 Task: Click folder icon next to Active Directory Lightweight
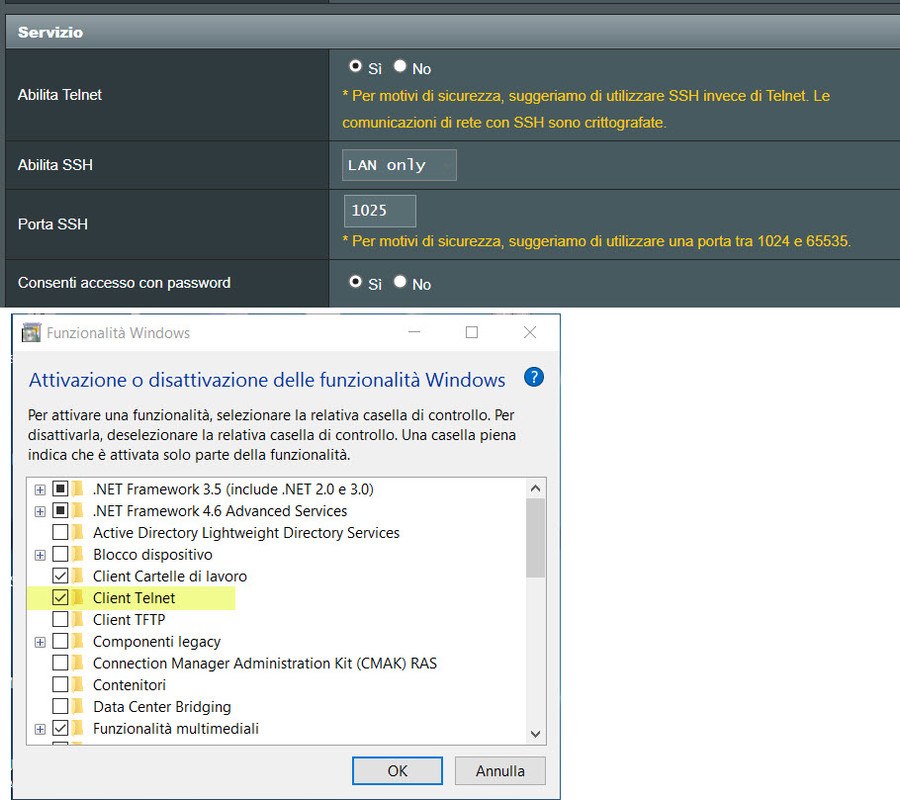click(78, 532)
